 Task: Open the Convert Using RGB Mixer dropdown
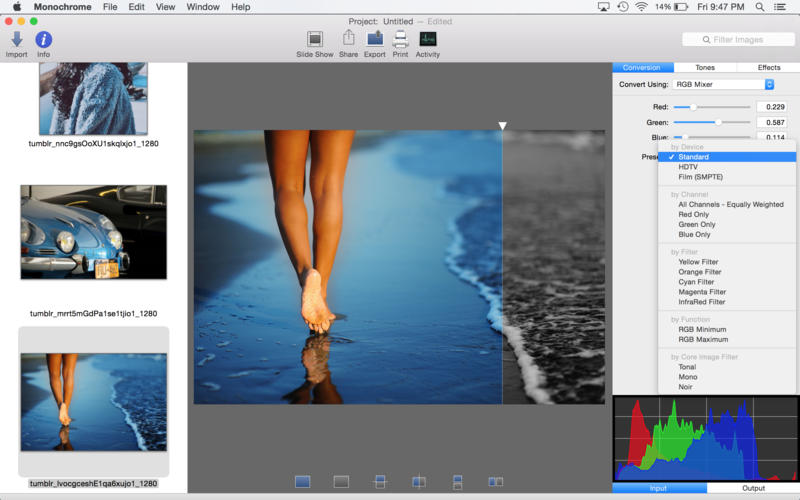(x=725, y=84)
